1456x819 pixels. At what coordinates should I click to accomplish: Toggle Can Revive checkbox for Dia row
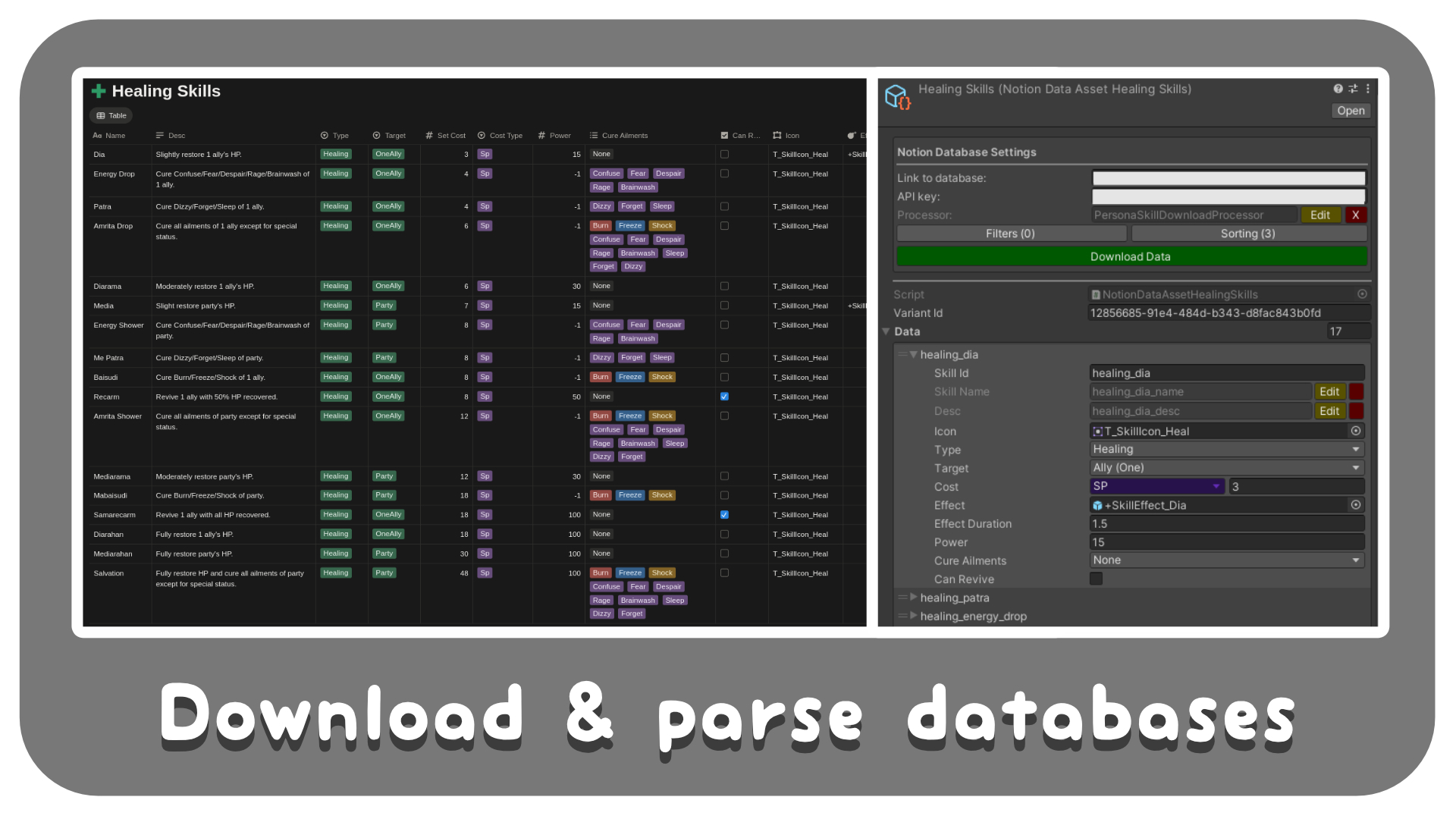pyautogui.click(x=724, y=154)
